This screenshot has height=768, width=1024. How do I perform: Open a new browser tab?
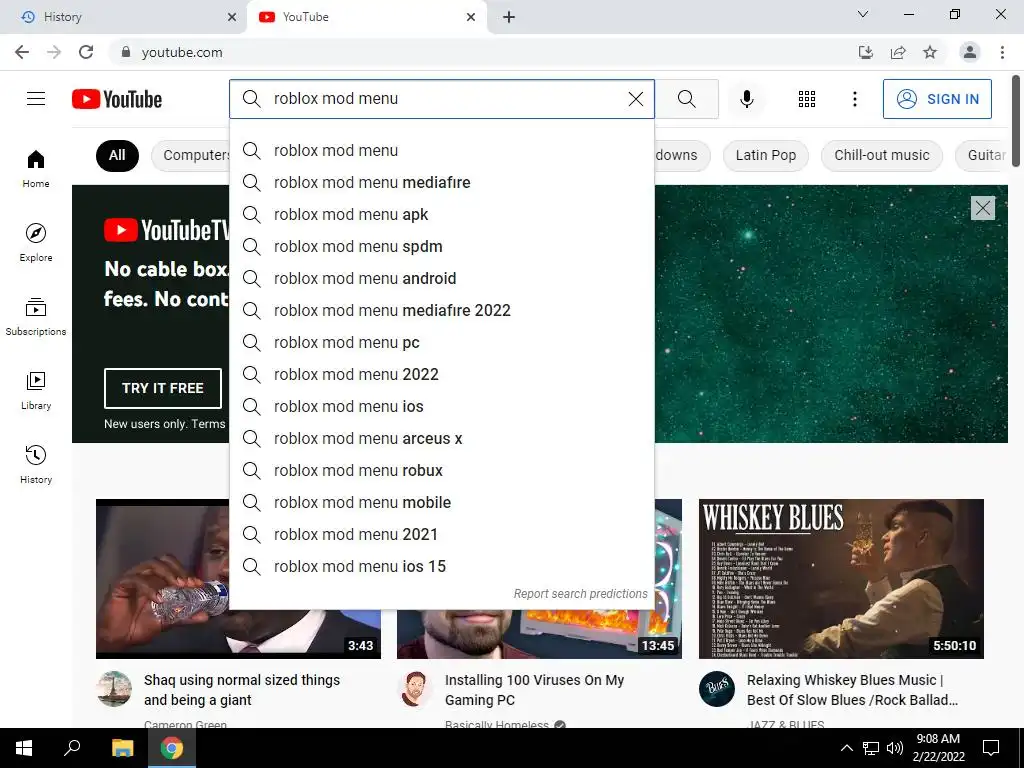point(509,17)
